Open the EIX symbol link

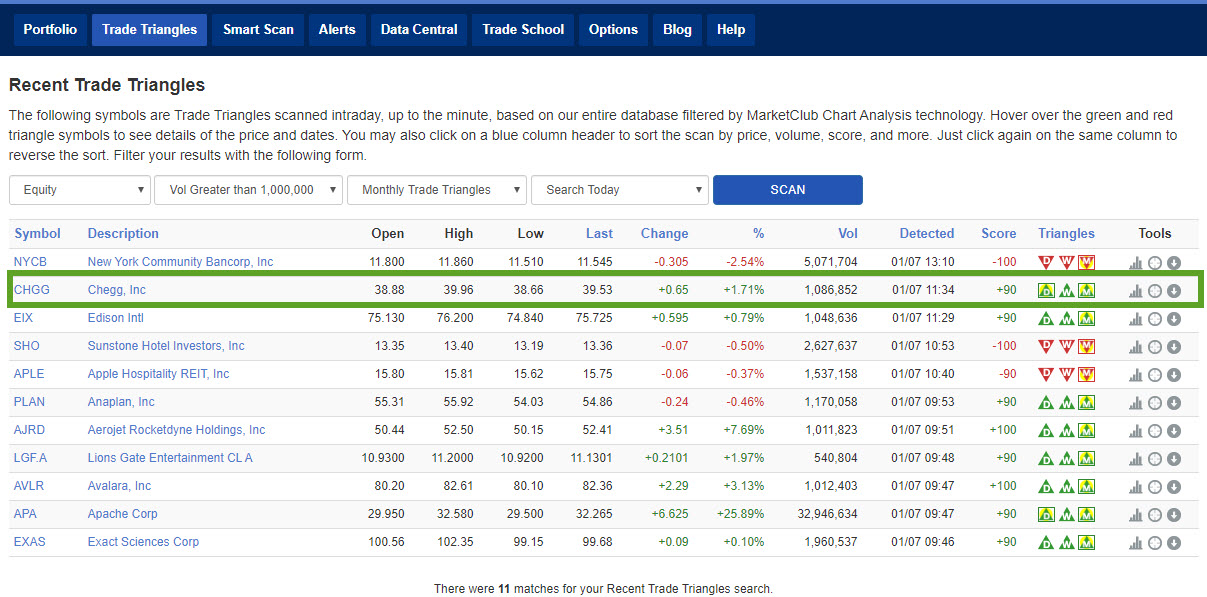coord(24,318)
